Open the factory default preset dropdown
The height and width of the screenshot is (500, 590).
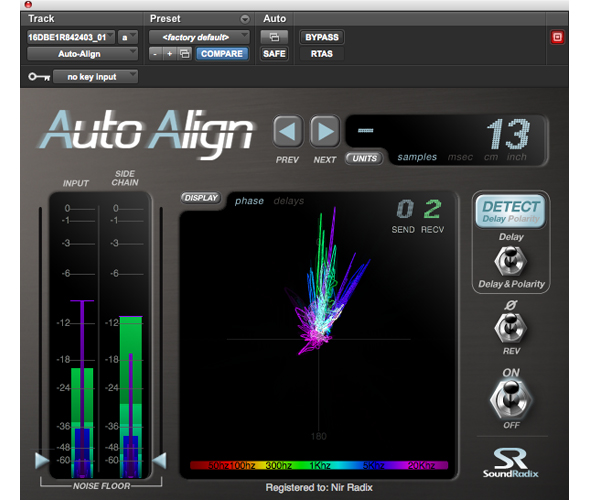199,37
